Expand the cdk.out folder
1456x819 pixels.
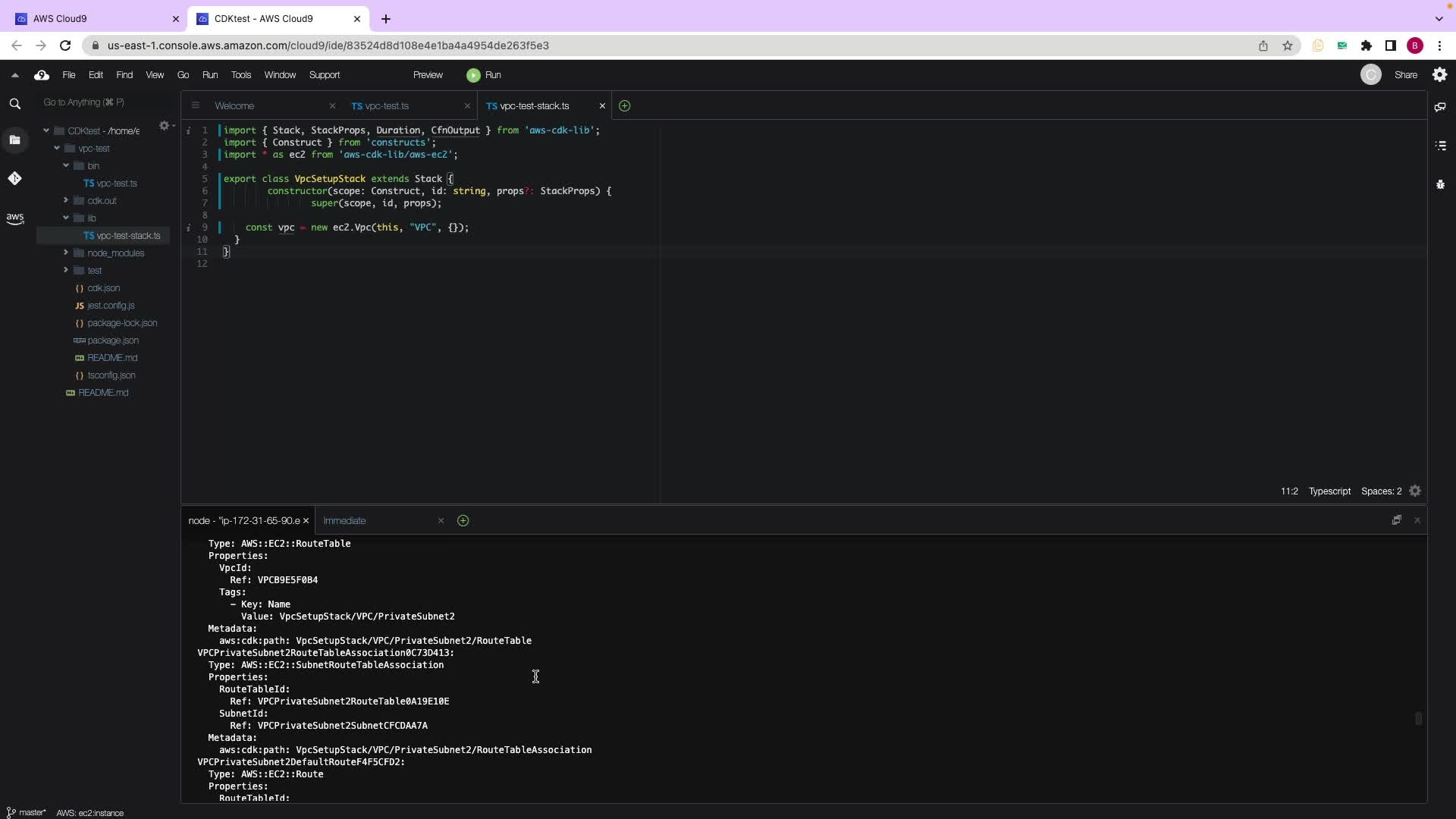point(66,200)
